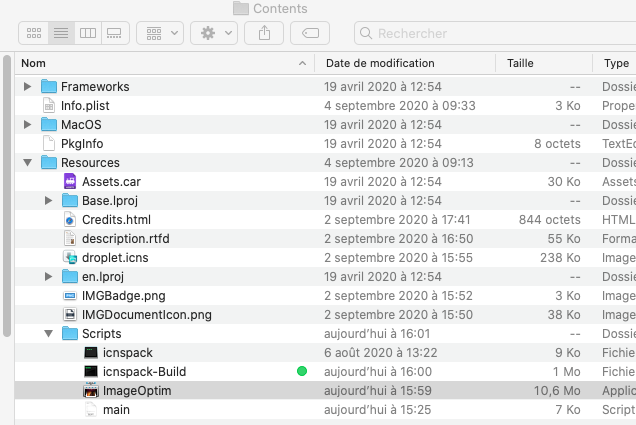Expand the Base.lproj folder
This screenshot has height=425, width=636.
pyautogui.click(x=48, y=200)
